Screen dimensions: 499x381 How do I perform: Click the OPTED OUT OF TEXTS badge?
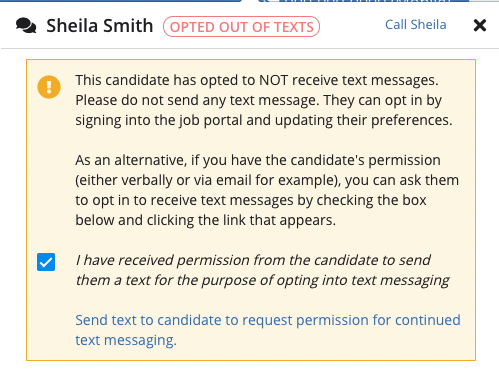coord(241,27)
